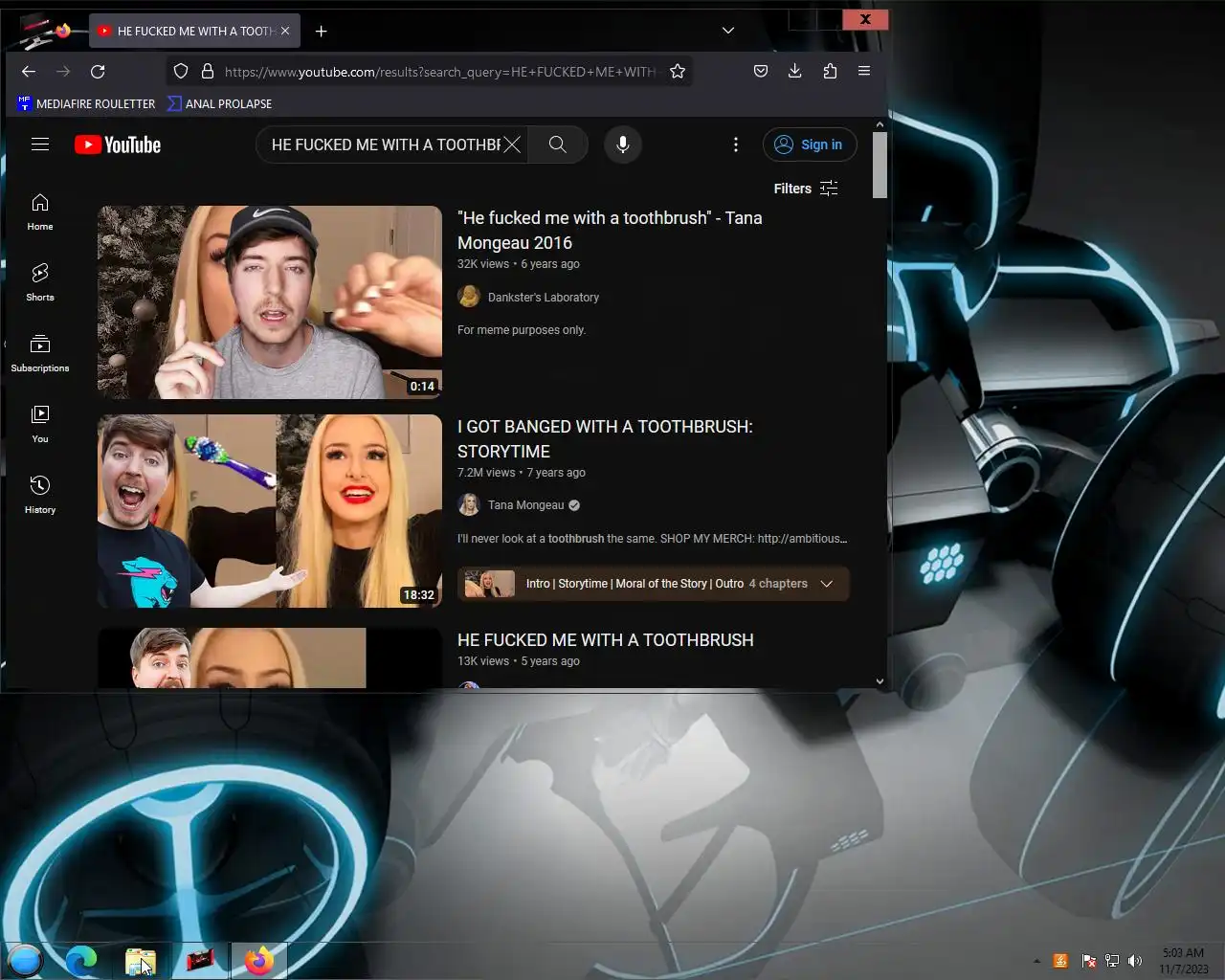Open the second bookmark in the bookmarks bar
The height and width of the screenshot is (980, 1225).
tap(220, 103)
